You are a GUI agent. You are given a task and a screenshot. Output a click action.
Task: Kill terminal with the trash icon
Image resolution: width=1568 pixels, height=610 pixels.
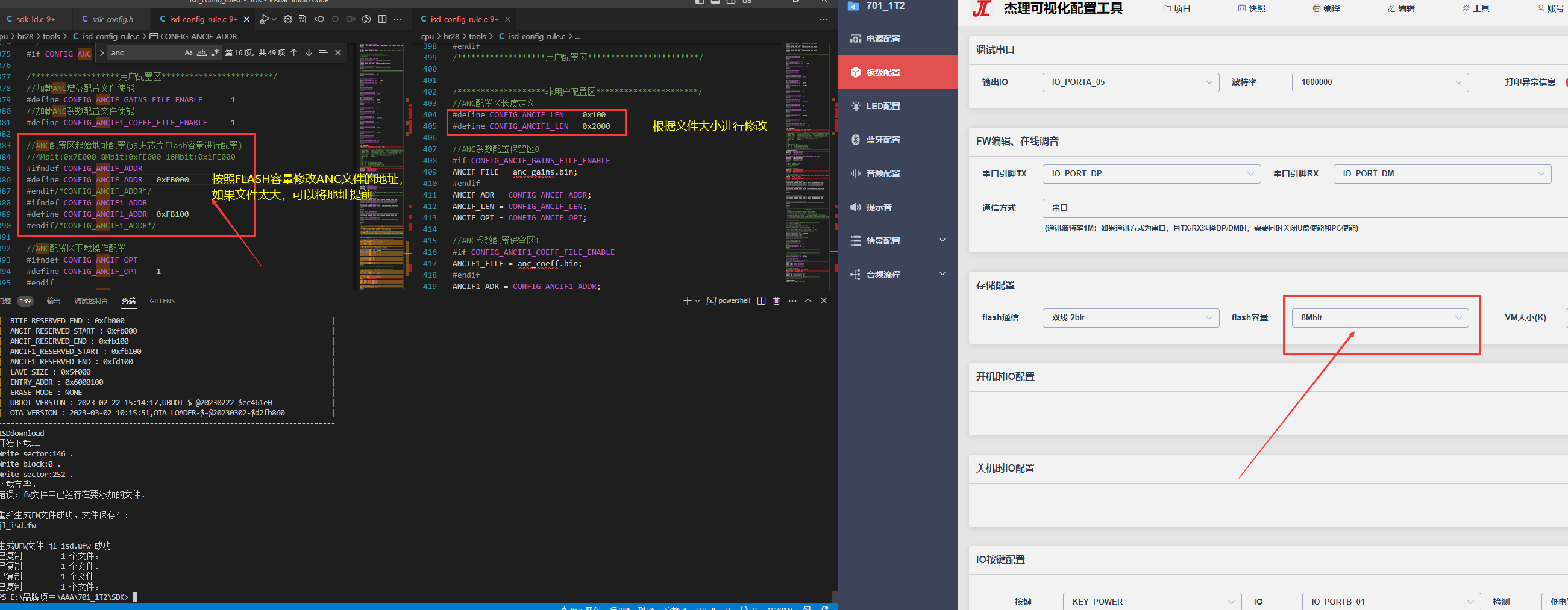tap(776, 301)
